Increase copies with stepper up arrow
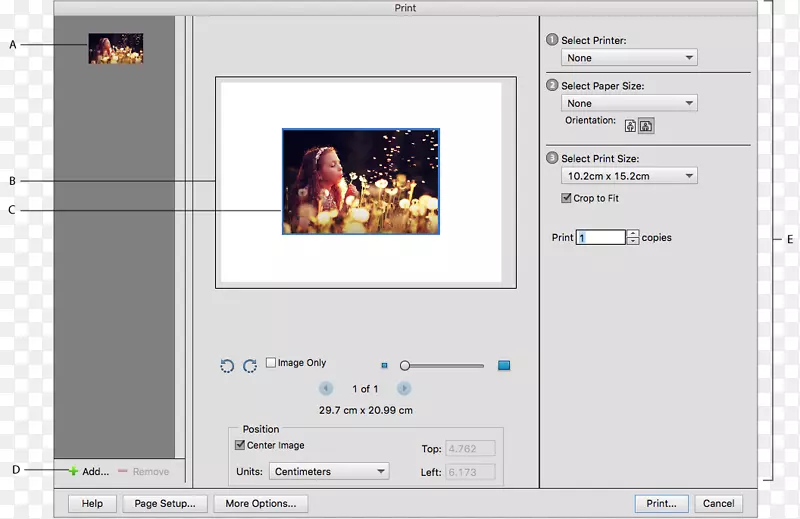 click(633, 234)
